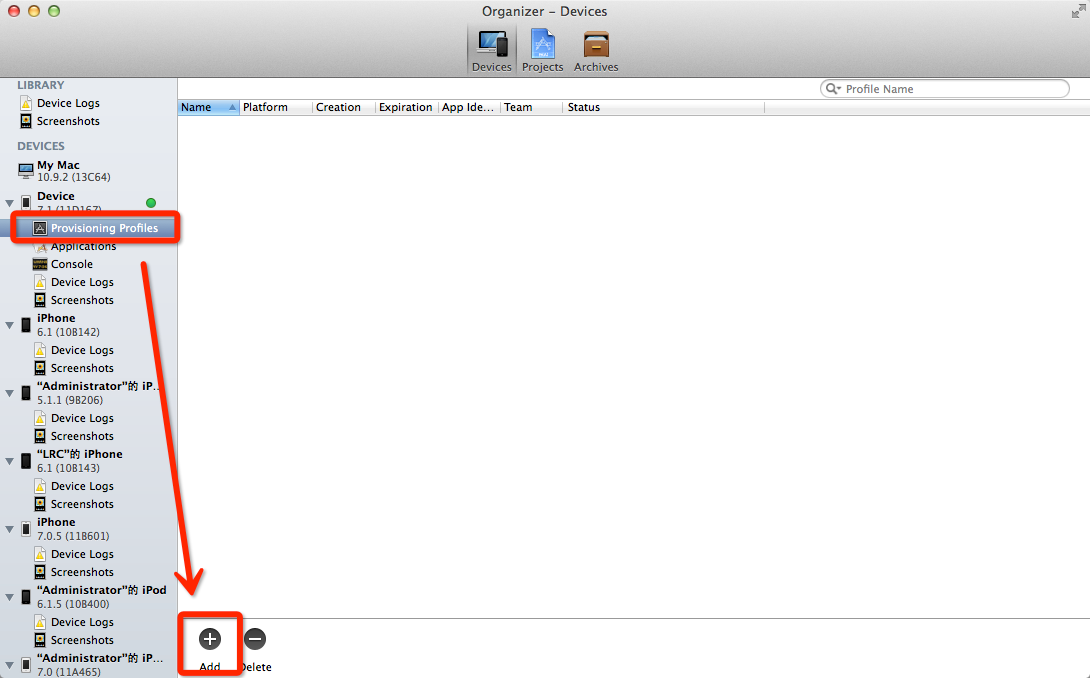Open Console under Device
The height and width of the screenshot is (678, 1090).
[x=71, y=264]
